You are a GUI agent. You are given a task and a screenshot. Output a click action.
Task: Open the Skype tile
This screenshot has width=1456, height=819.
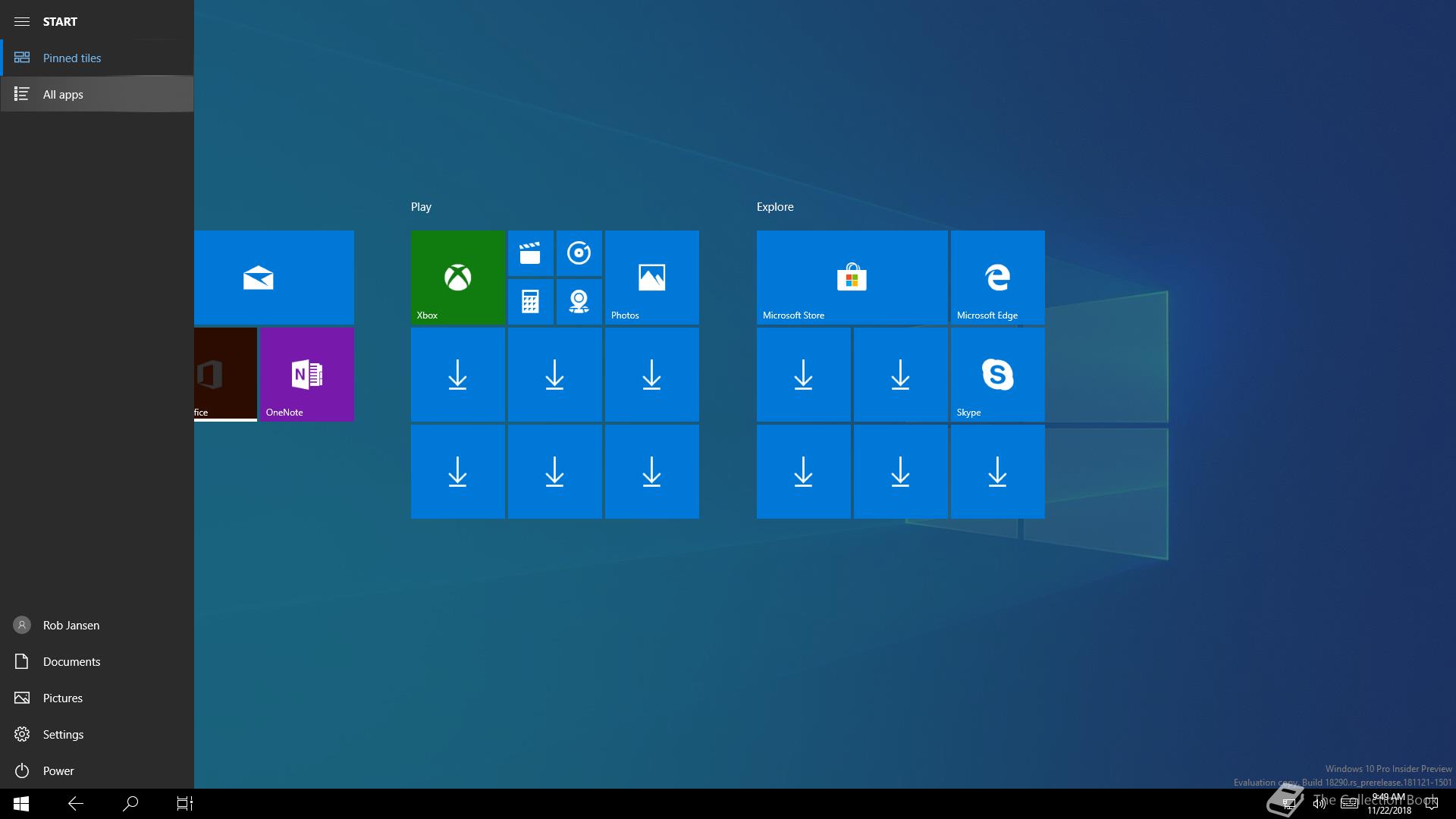(998, 375)
